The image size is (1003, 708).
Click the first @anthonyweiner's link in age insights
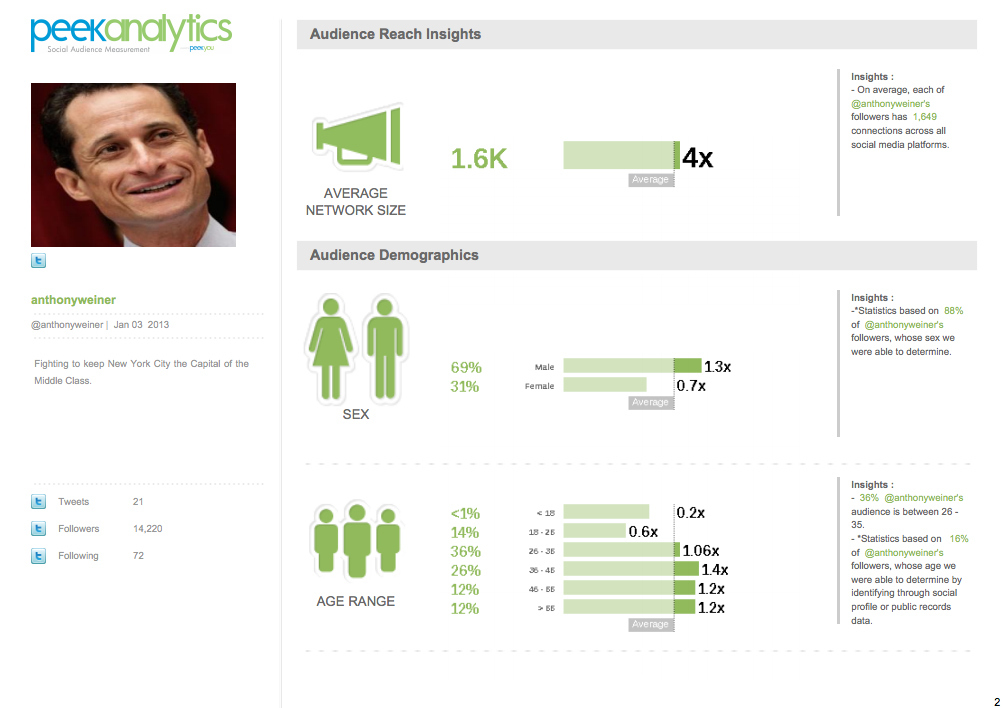[x=924, y=498]
